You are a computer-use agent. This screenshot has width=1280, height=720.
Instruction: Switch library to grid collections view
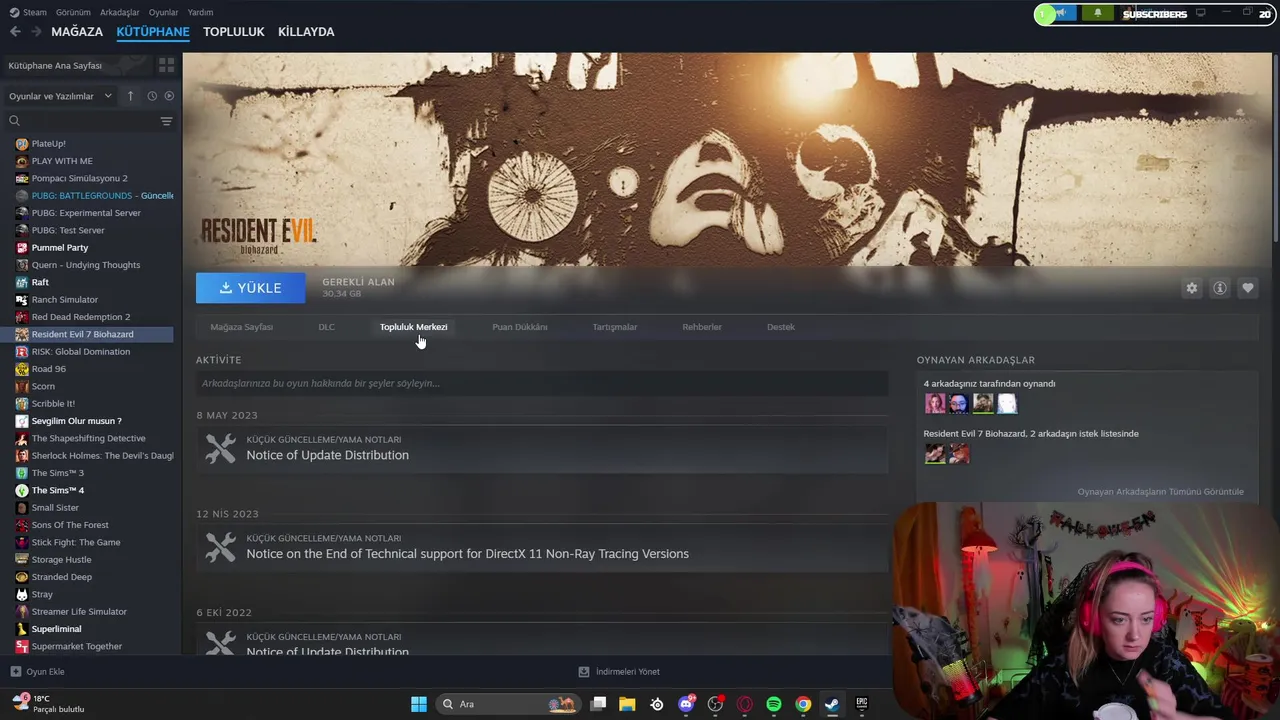pyautogui.click(x=166, y=65)
